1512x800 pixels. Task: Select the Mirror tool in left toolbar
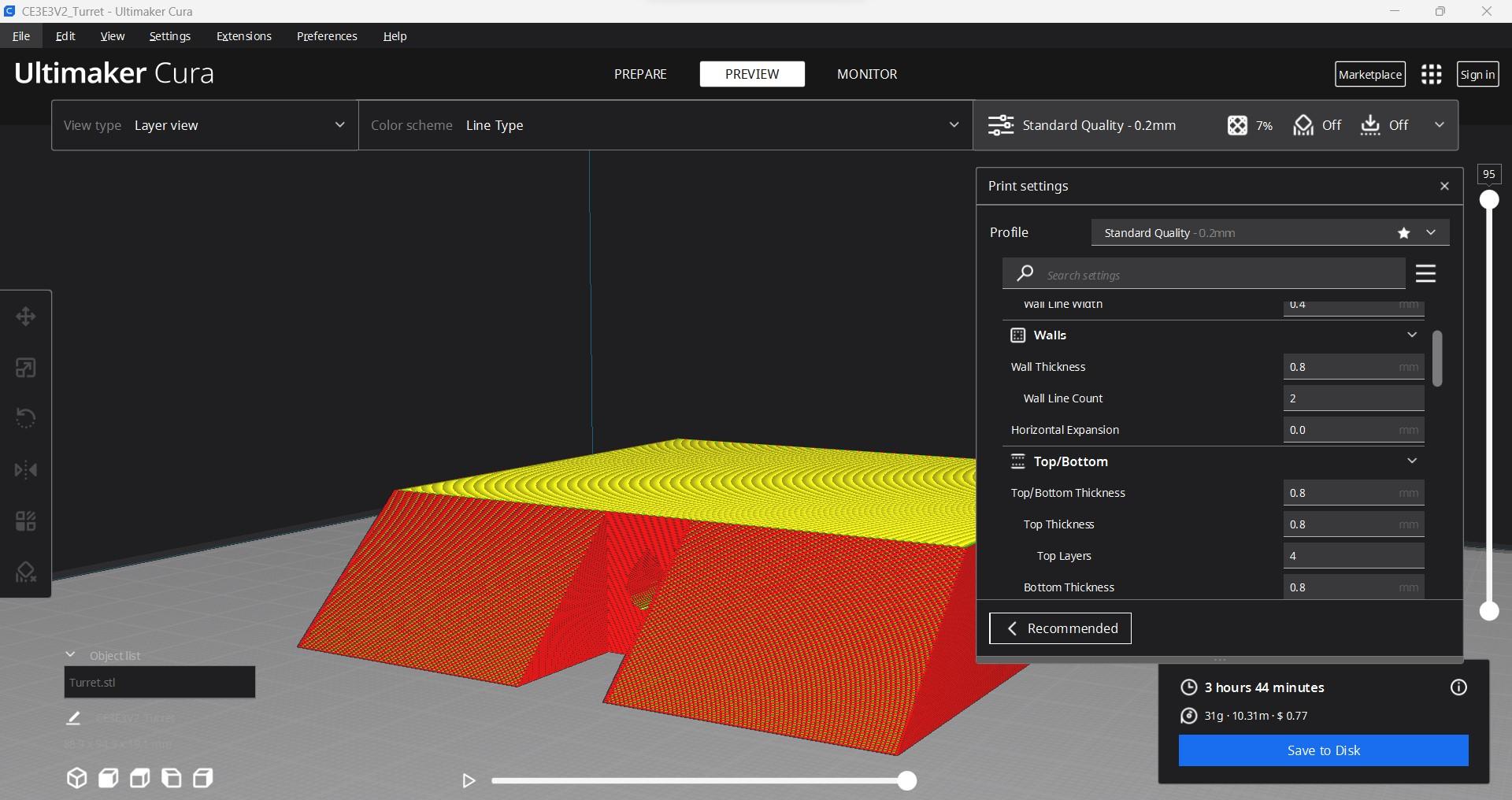(x=25, y=470)
